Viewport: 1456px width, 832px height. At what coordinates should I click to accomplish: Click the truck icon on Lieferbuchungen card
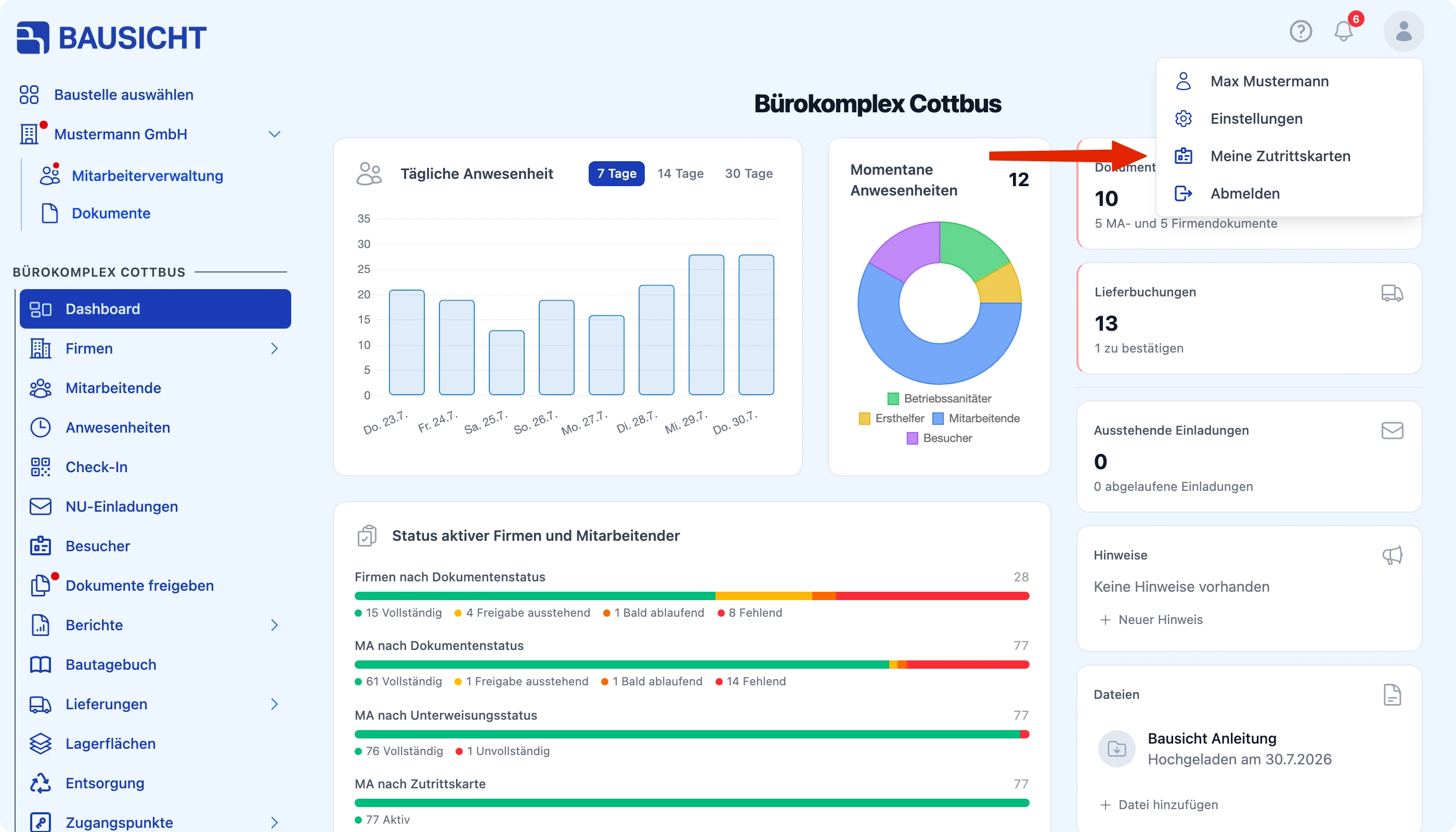1392,293
